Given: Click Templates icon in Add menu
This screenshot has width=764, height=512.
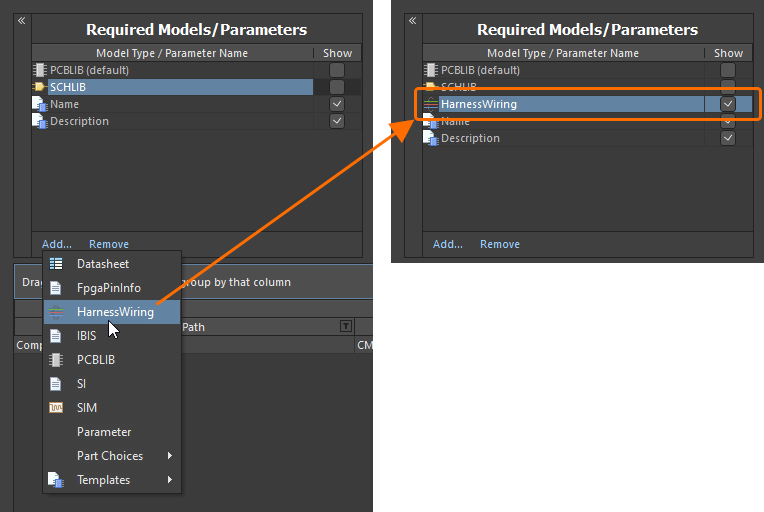Looking at the screenshot, I should pyautogui.click(x=56, y=480).
